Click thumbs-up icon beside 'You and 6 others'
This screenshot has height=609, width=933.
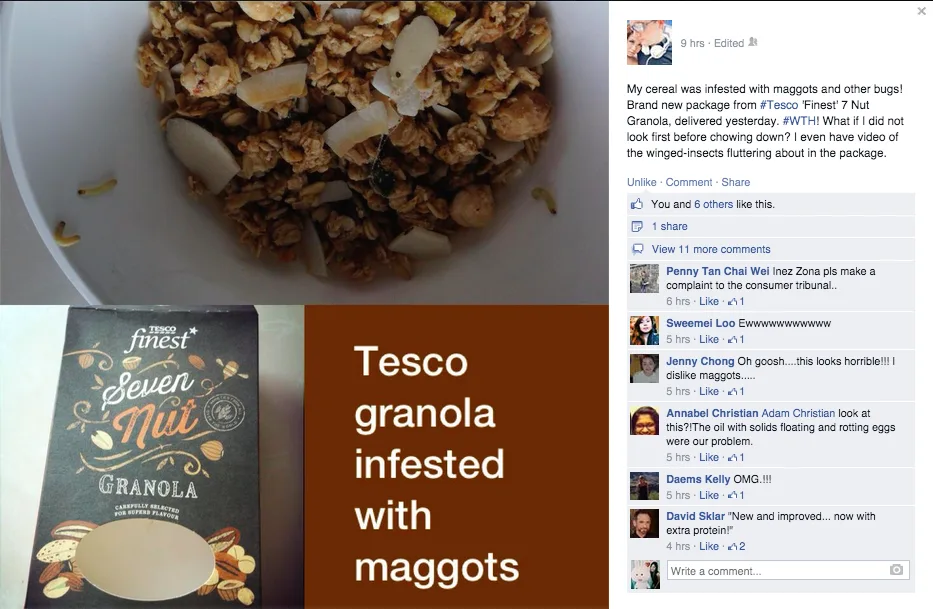point(637,204)
